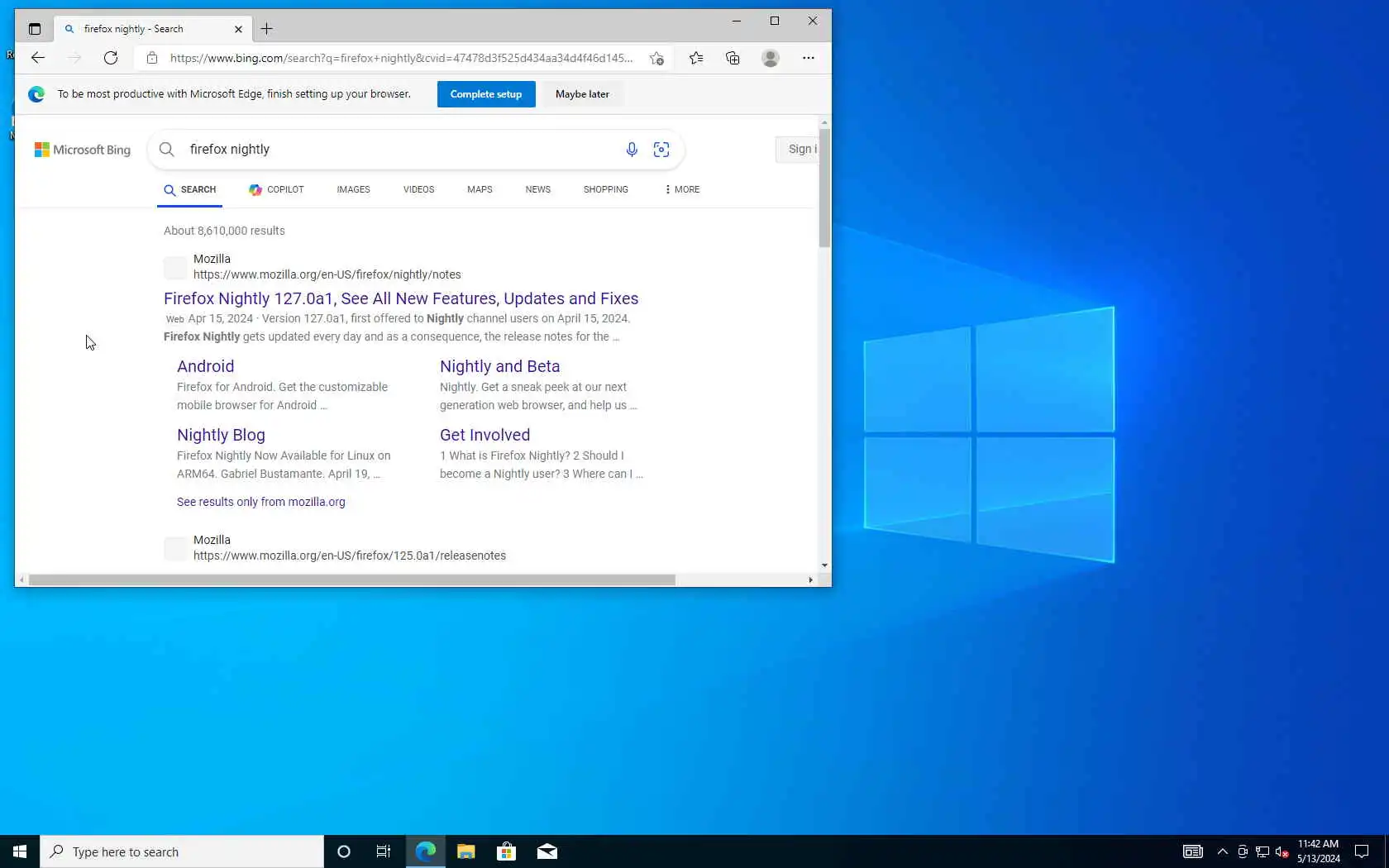
Task: Open the Nightly Blog link
Action: (221, 435)
